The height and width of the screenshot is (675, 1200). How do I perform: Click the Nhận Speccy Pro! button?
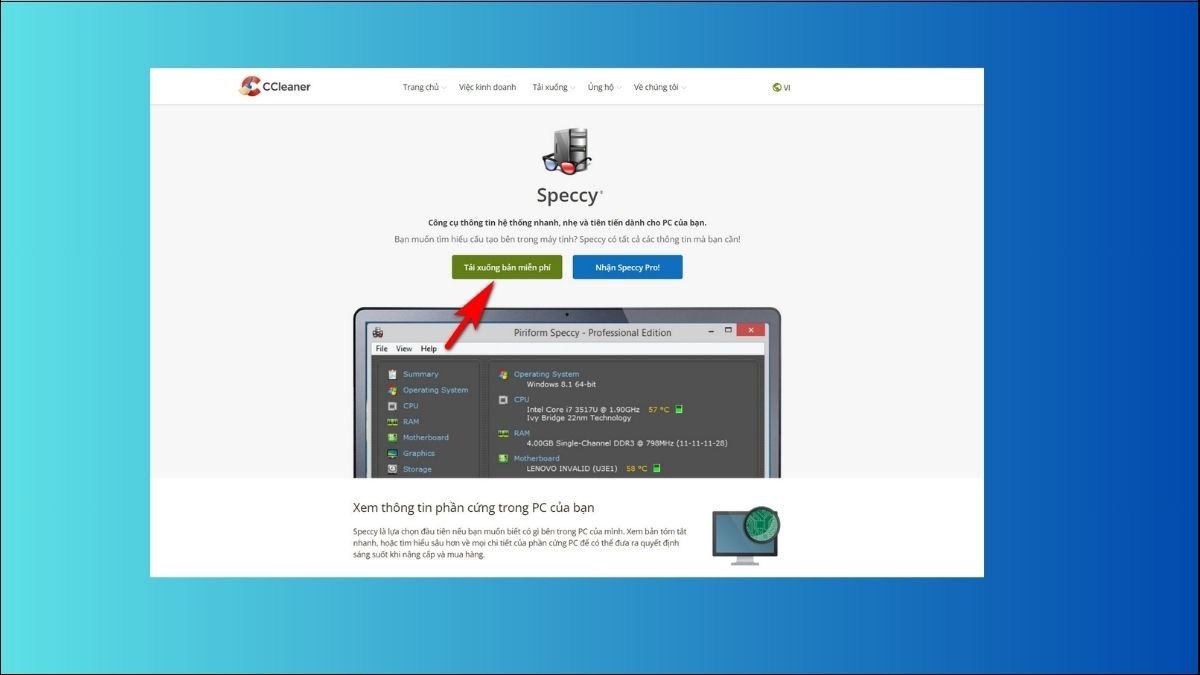628,267
